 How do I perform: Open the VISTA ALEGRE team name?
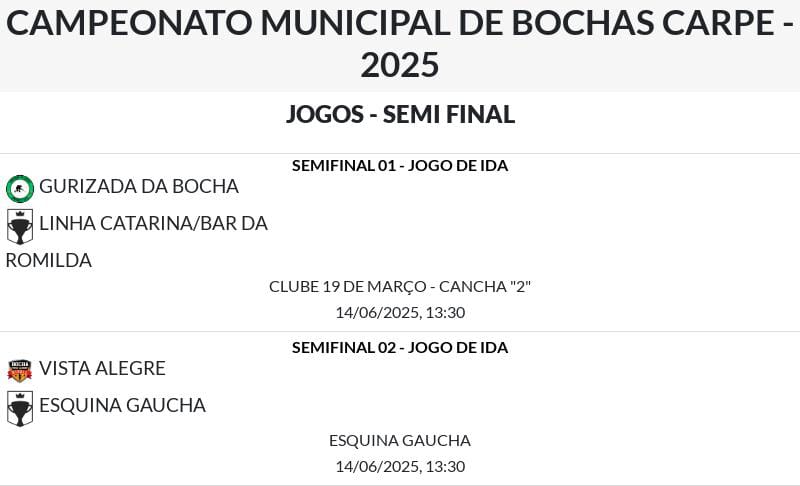coord(102,368)
